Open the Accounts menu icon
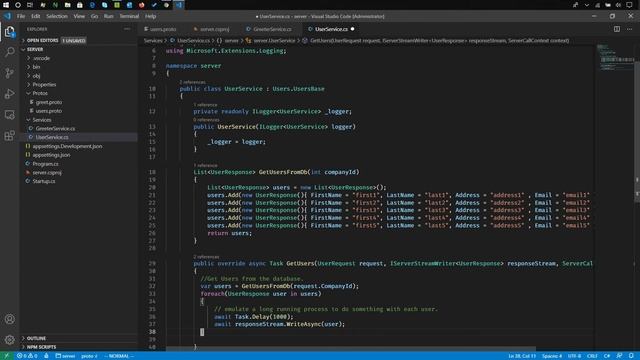 10,319
